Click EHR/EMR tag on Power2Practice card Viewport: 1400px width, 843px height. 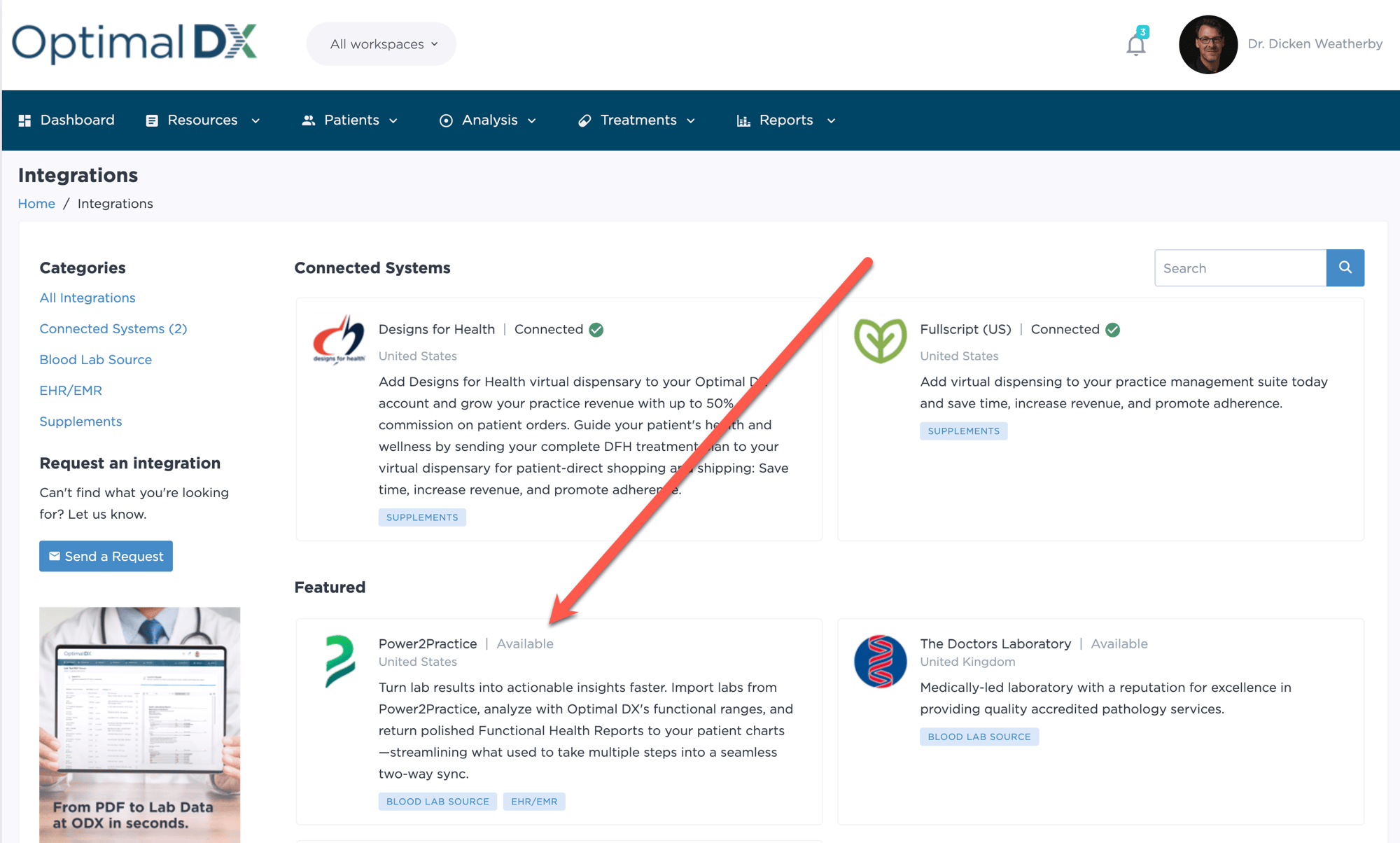pos(534,801)
